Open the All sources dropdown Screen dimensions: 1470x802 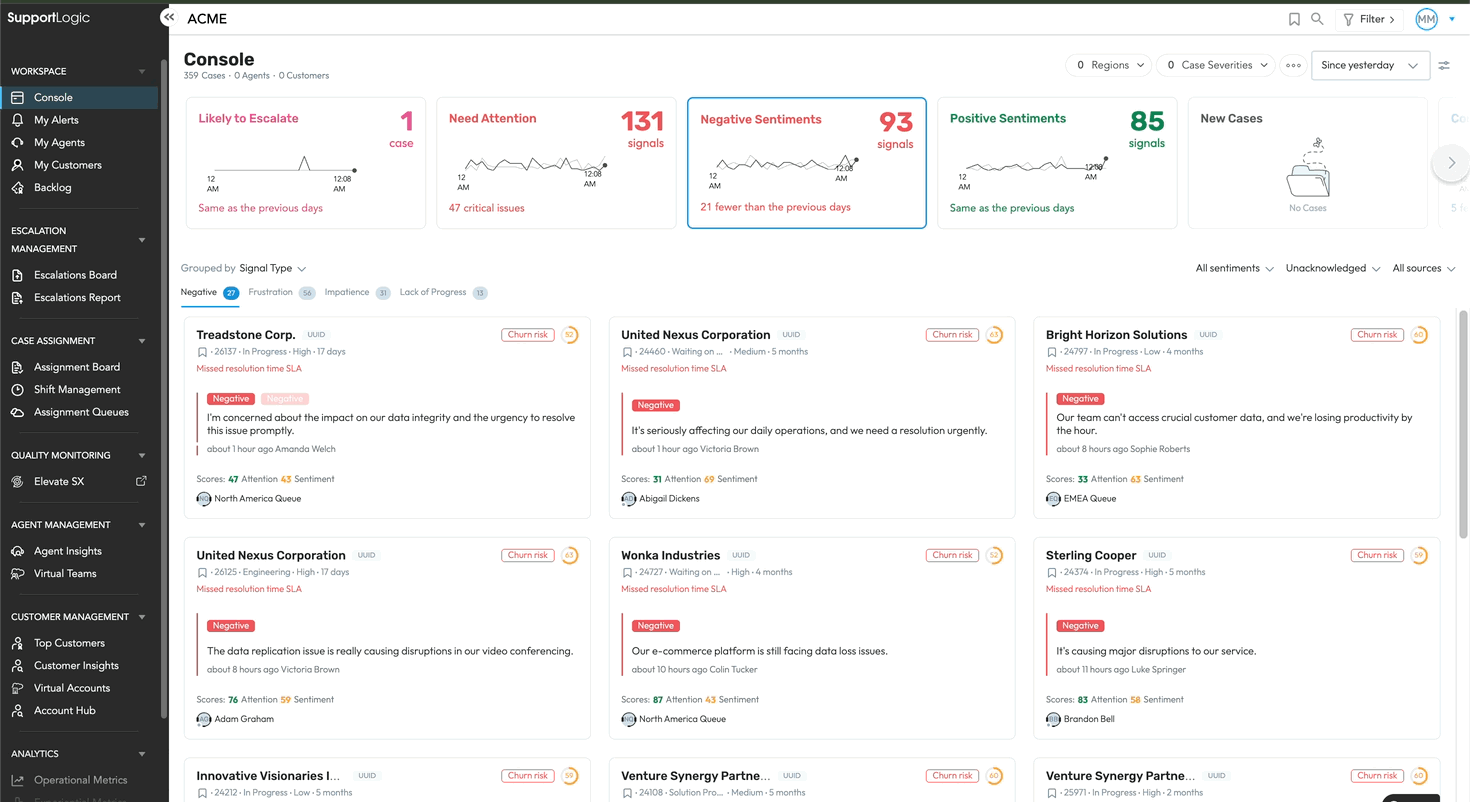click(1424, 268)
